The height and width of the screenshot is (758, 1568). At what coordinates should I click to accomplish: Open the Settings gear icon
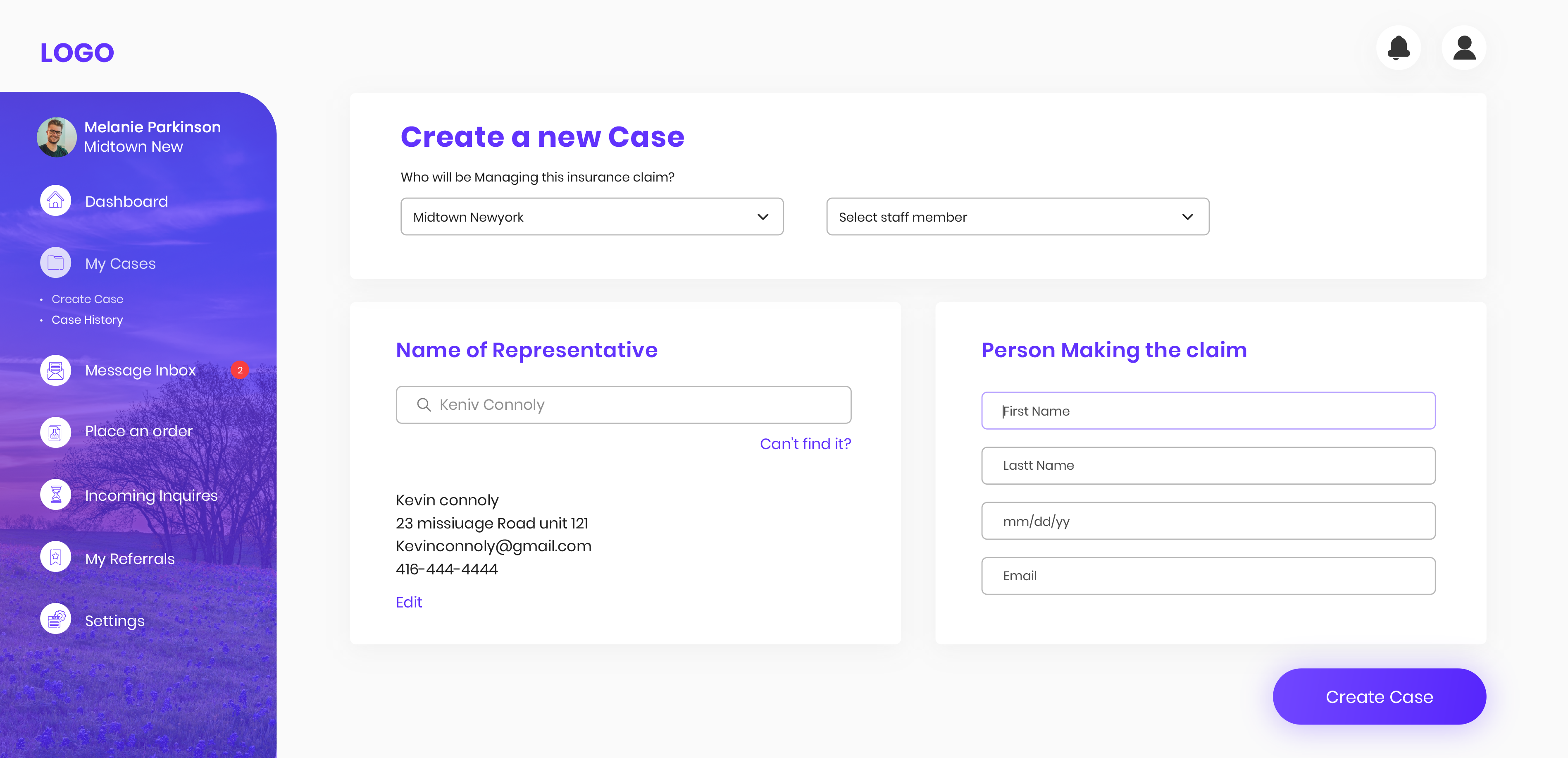click(55, 619)
